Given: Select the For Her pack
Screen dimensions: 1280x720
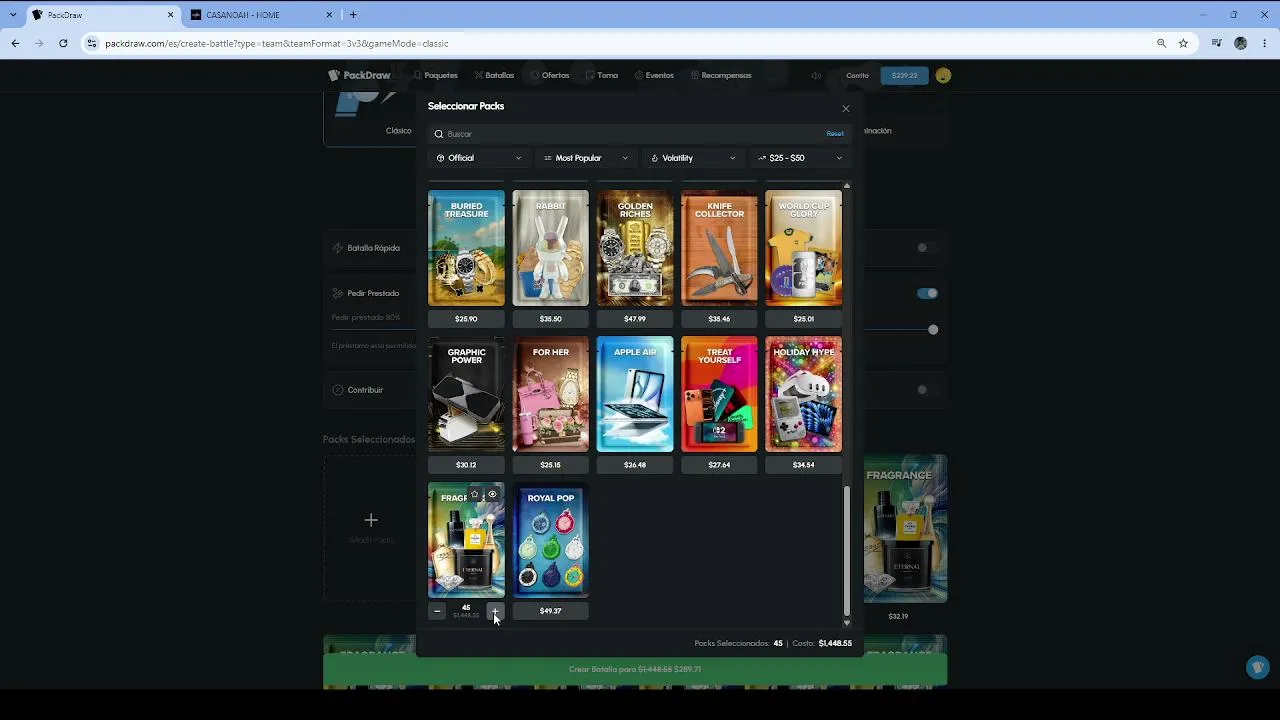Looking at the screenshot, I should pos(551,394).
